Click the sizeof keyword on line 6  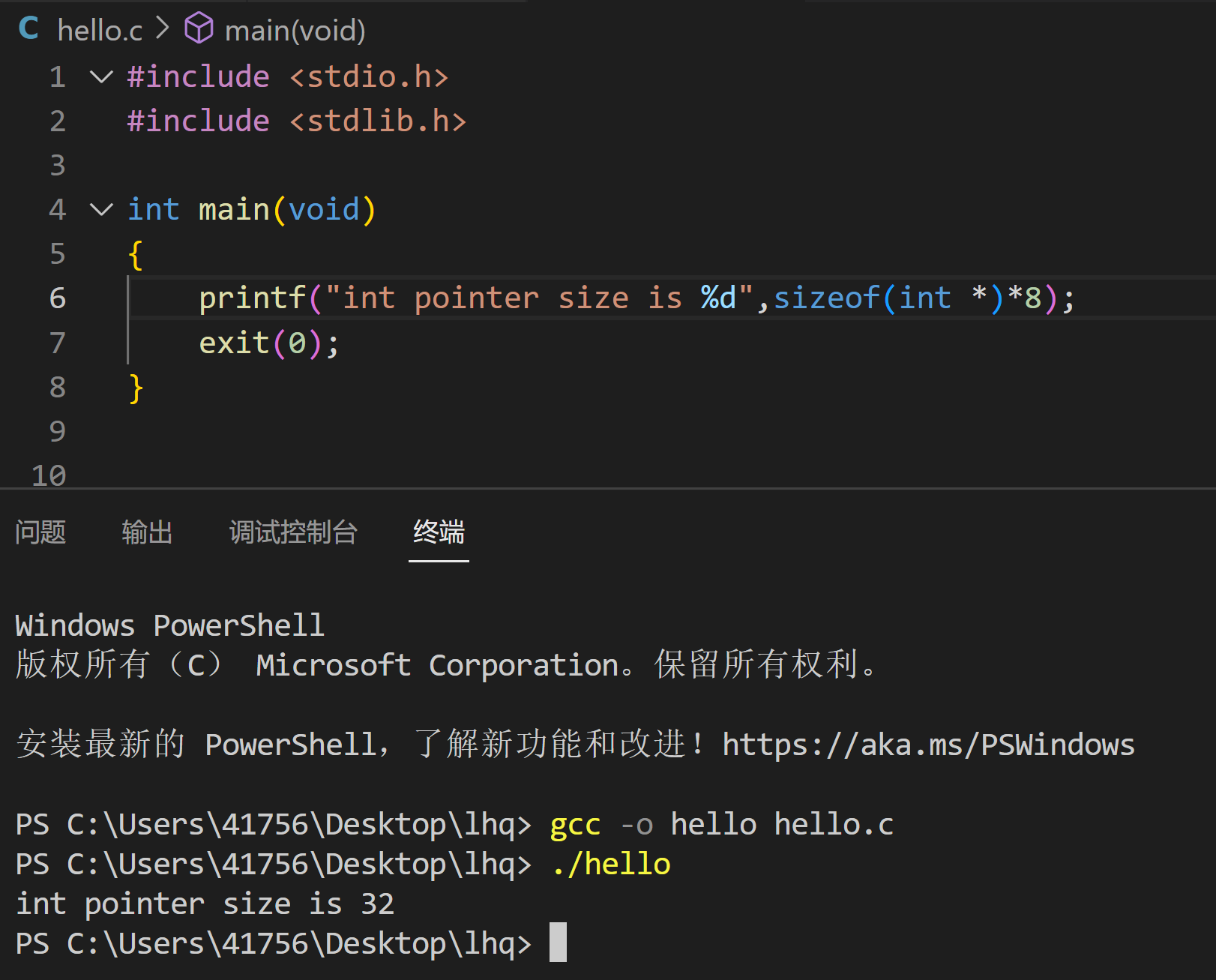pos(826,298)
